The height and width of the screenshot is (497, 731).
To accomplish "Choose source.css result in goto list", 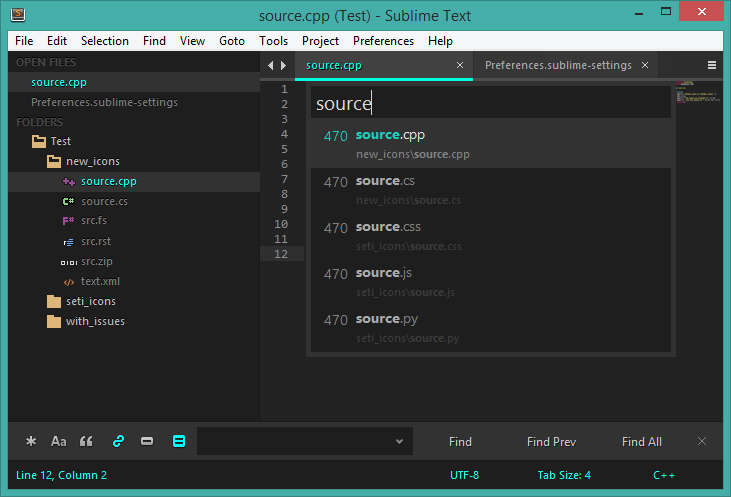I will [491, 237].
